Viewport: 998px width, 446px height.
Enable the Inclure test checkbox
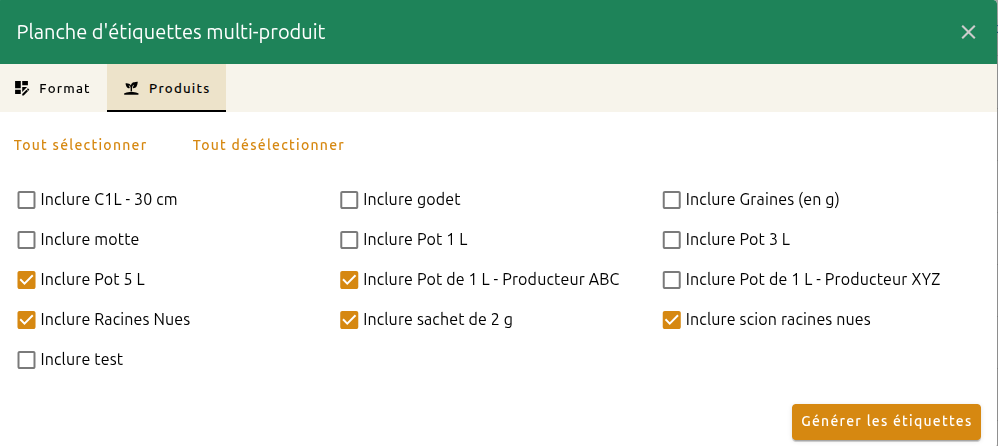pyautogui.click(x=26, y=360)
